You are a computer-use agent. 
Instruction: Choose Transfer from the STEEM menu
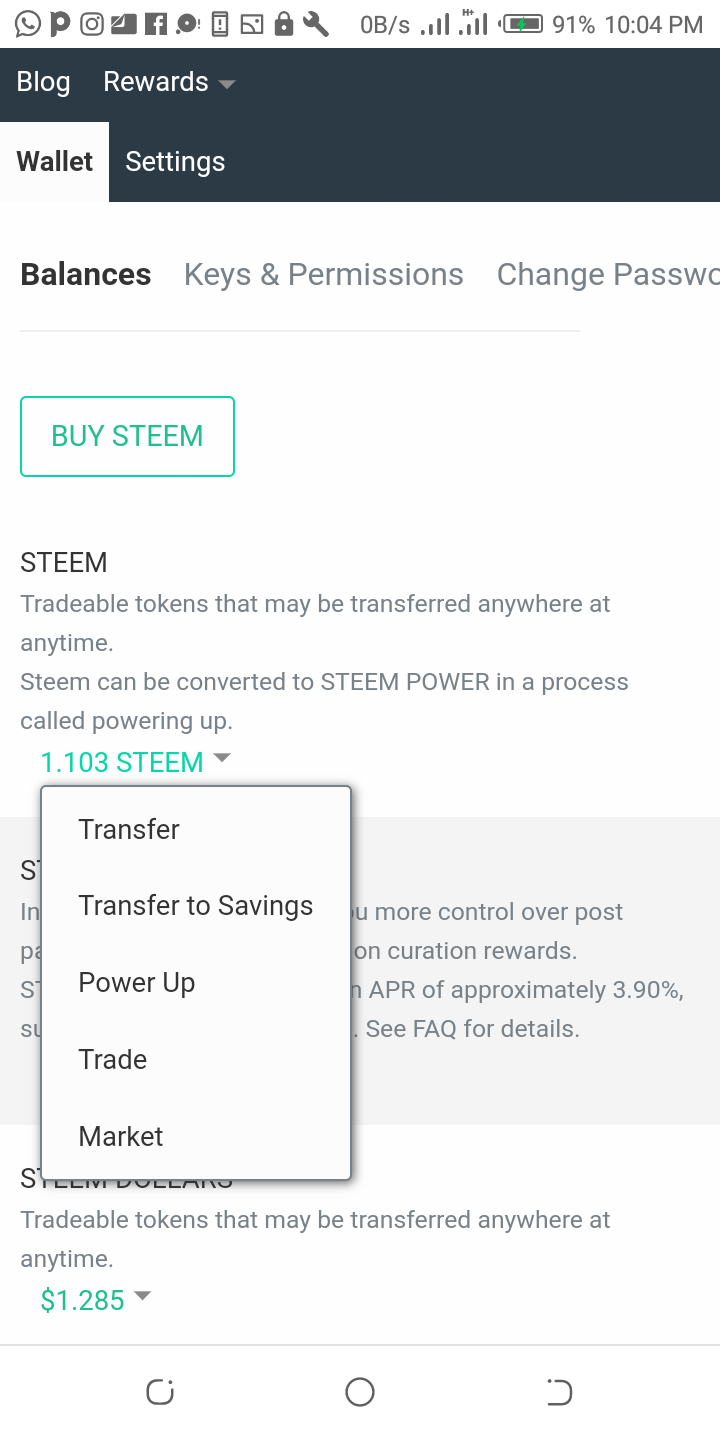[x=129, y=829]
